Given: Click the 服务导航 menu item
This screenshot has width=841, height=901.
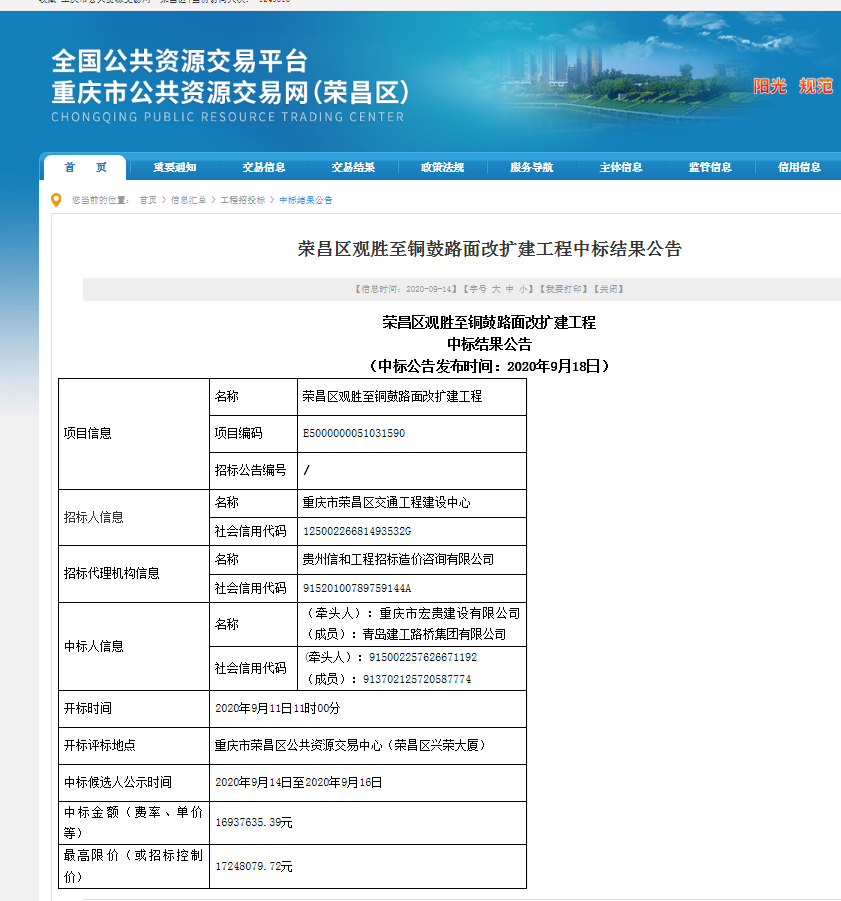Looking at the screenshot, I should 531,167.
